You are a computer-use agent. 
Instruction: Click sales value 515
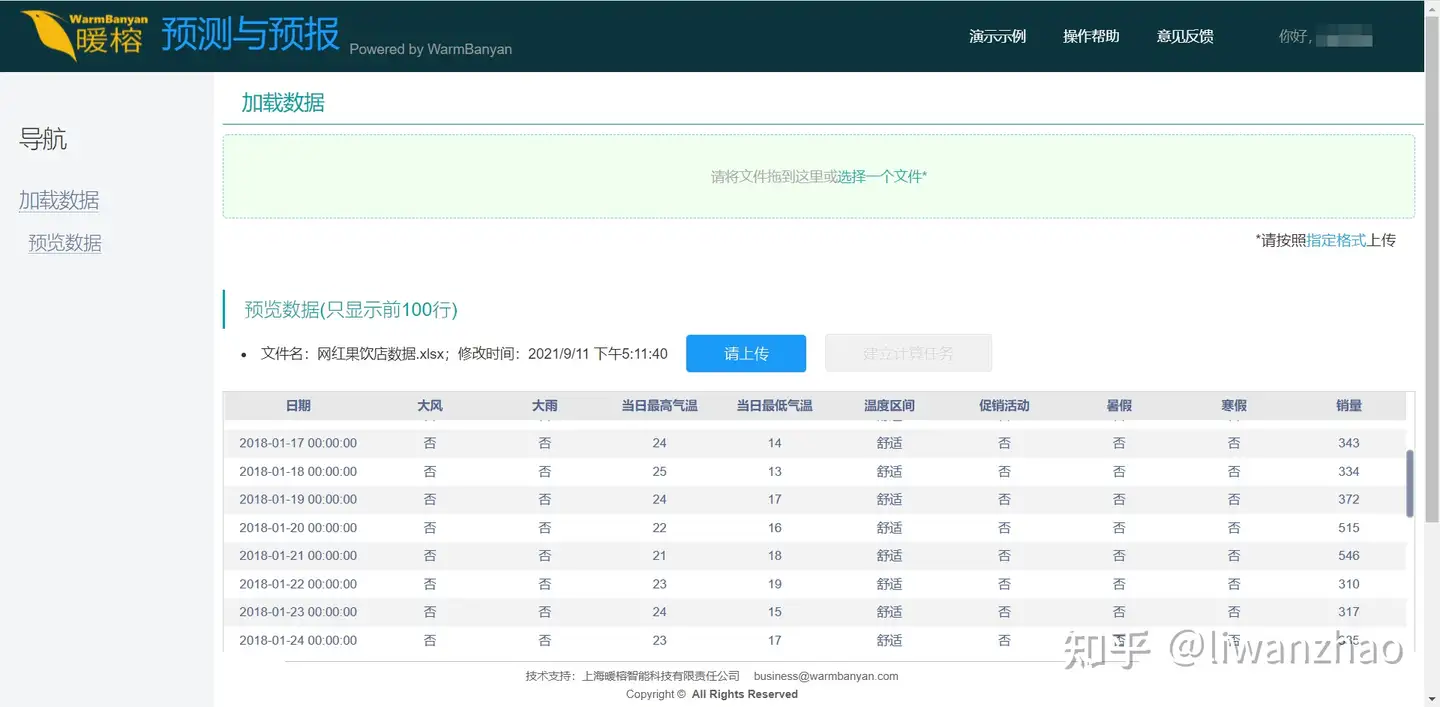click(x=1349, y=527)
